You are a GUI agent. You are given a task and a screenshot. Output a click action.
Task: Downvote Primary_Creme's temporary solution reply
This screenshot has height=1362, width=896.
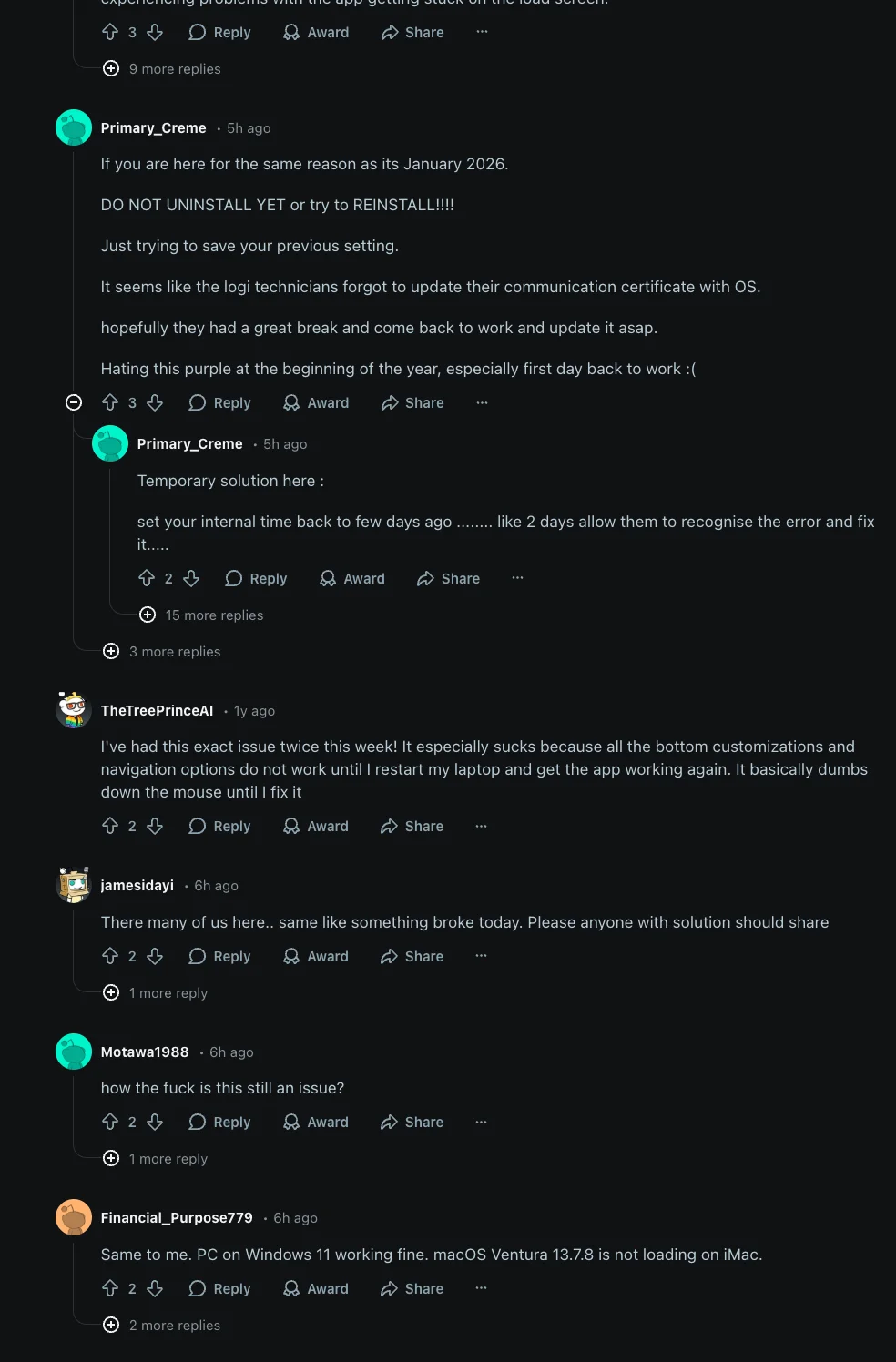pos(191,578)
